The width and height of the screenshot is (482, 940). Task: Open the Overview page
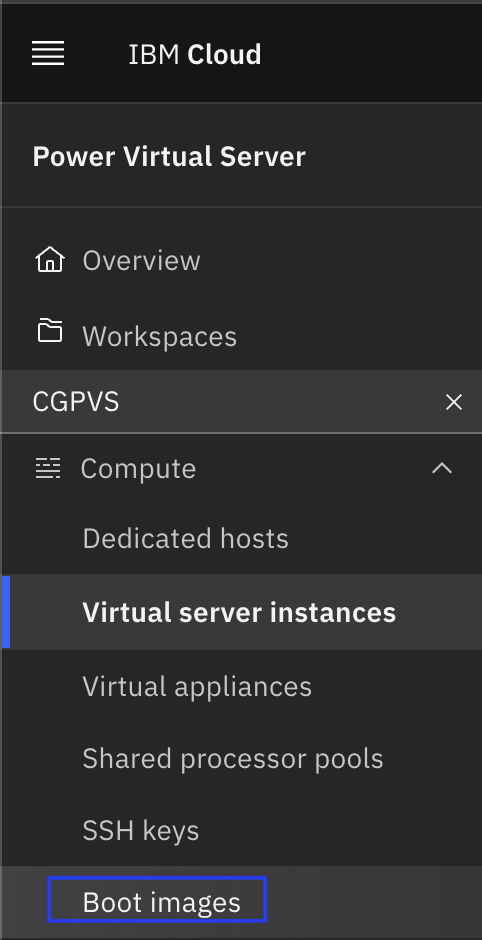click(x=141, y=261)
